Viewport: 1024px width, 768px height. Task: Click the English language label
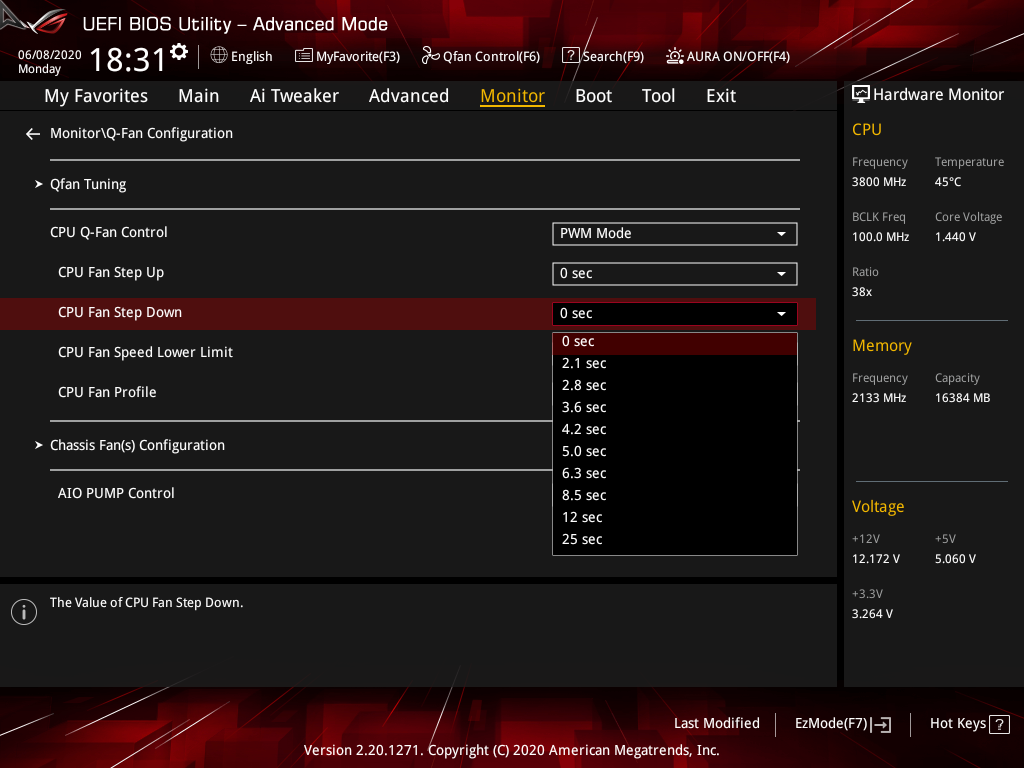click(x=251, y=57)
